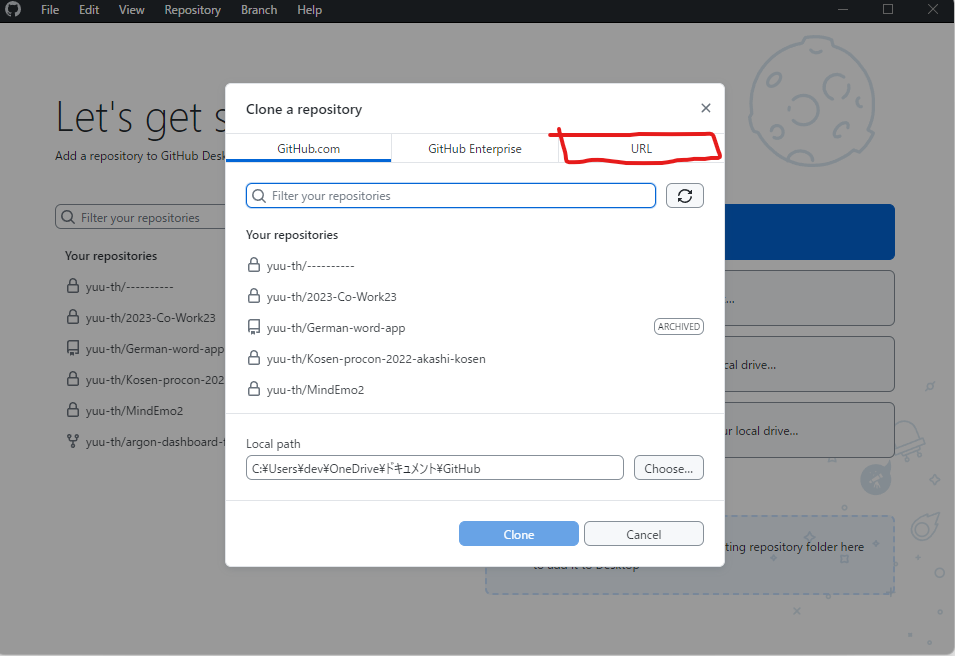Open the Help menu
This screenshot has height=656, width=955.
[309, 10]
